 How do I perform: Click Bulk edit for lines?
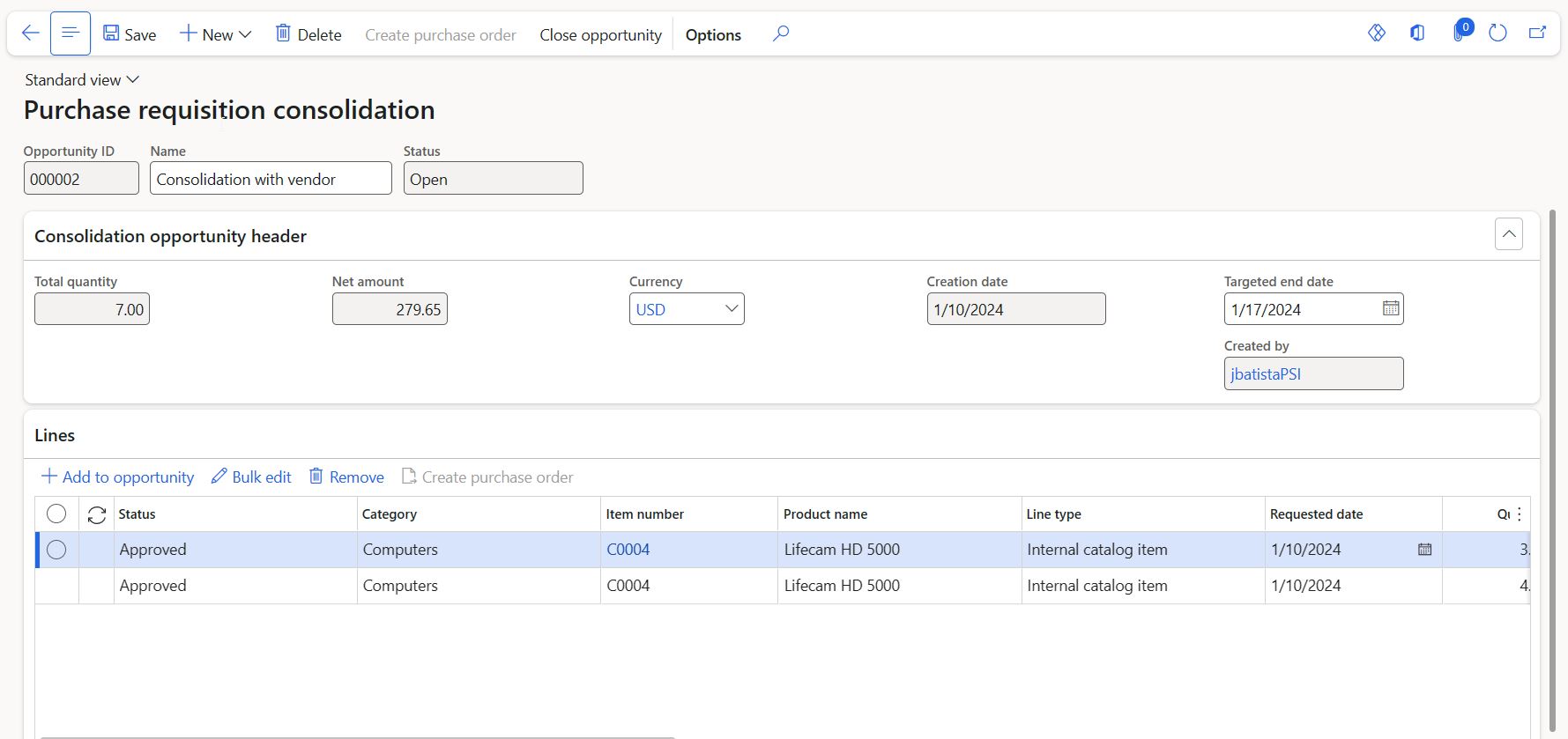tap(251, 477)
